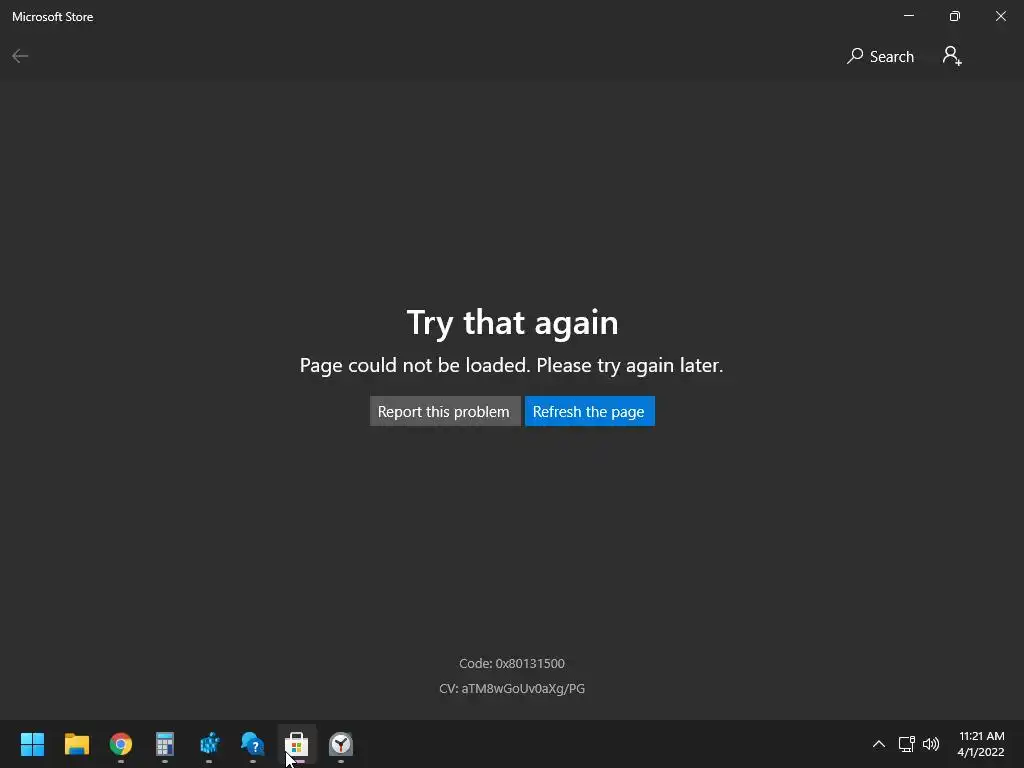Click Report this problem button
The height and width of the screenshot is (768, 1024).
445,411
